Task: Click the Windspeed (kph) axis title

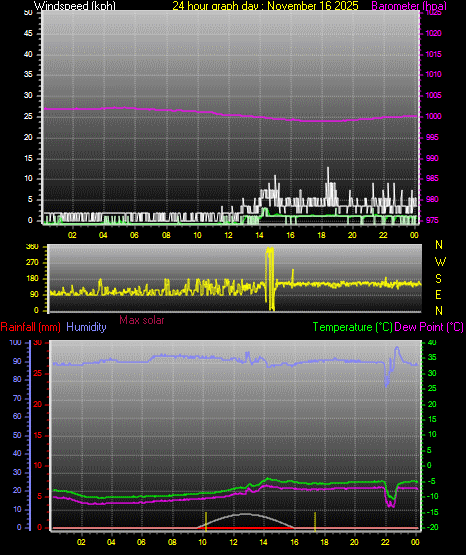Action: [x=75, y=6]
